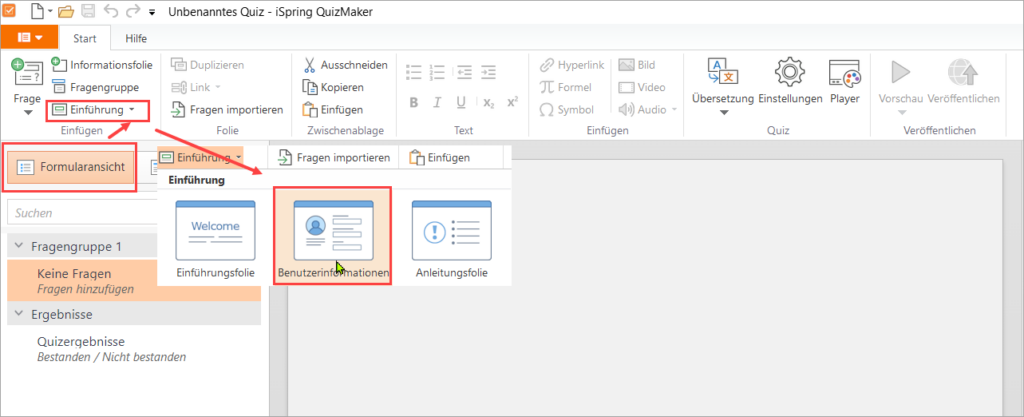Collapse the Ergebnisse section chevron

(x=18, y=314)
